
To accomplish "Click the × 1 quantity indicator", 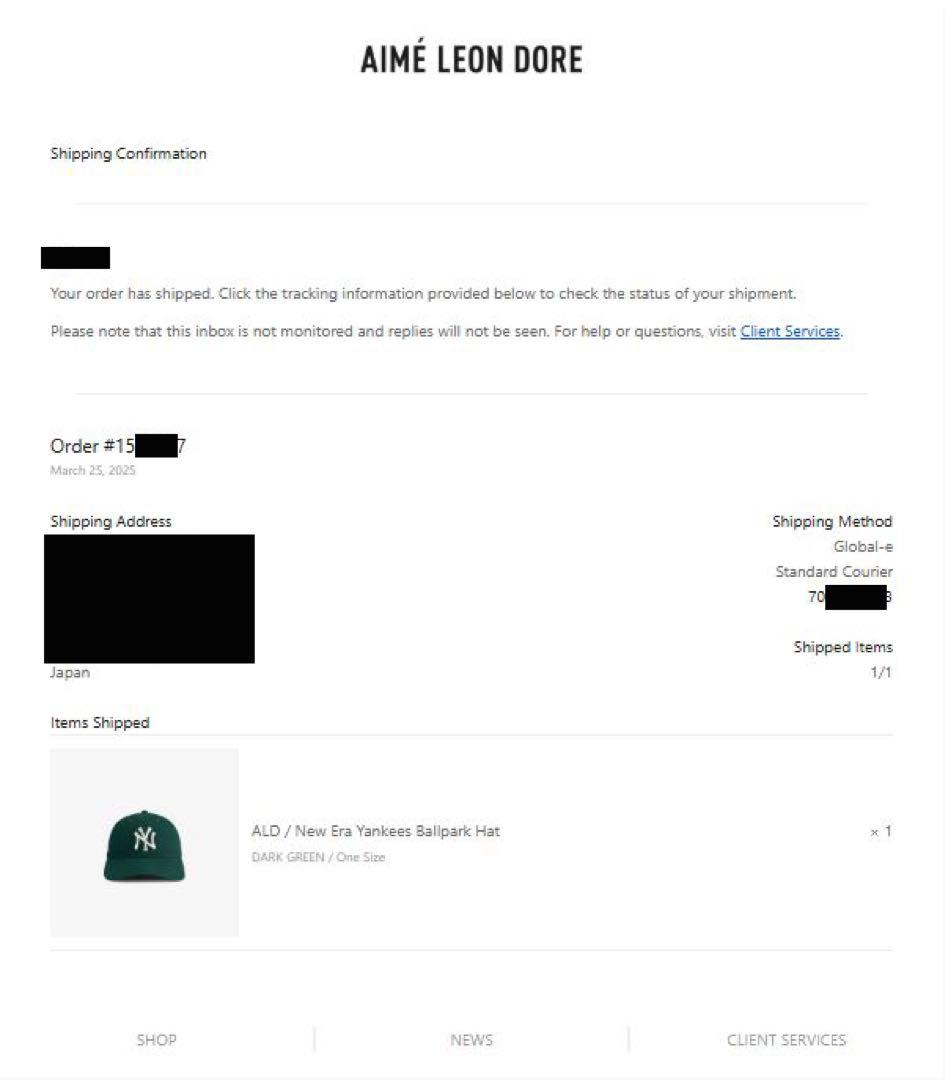I will (881, 831).
